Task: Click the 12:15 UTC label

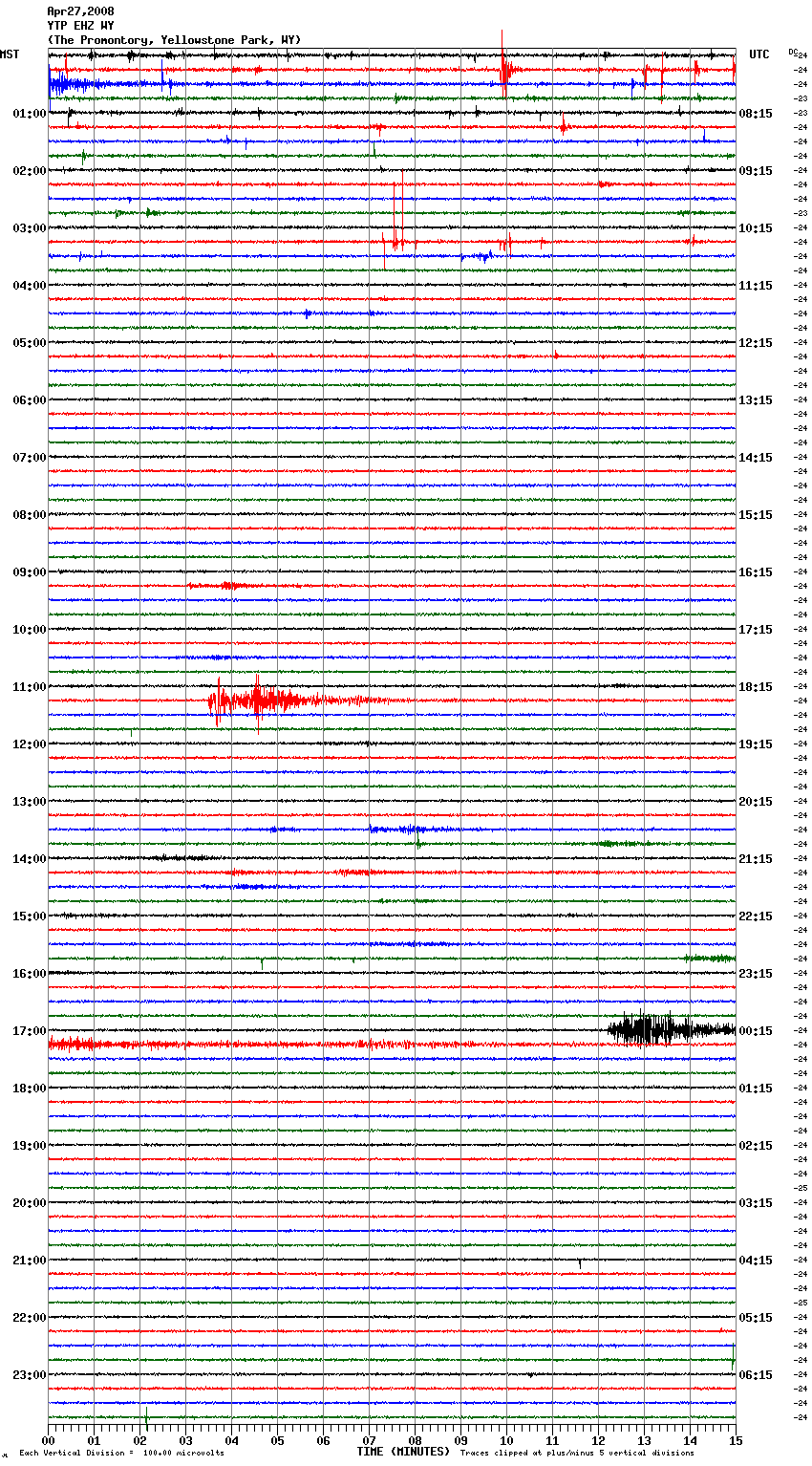Action: (x=756, y=343)
